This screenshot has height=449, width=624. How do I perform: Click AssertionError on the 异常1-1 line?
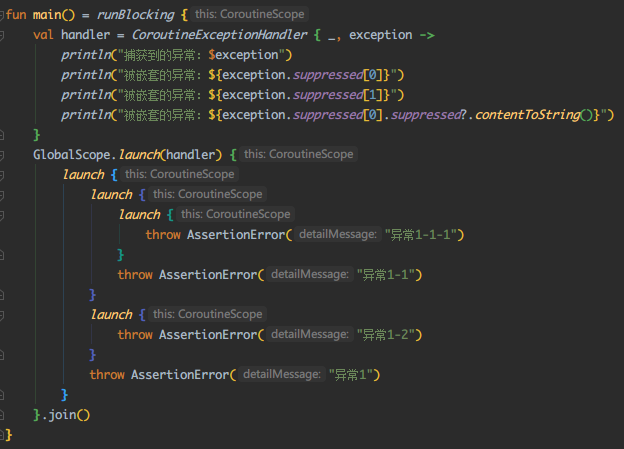click(x=208, y=275)
